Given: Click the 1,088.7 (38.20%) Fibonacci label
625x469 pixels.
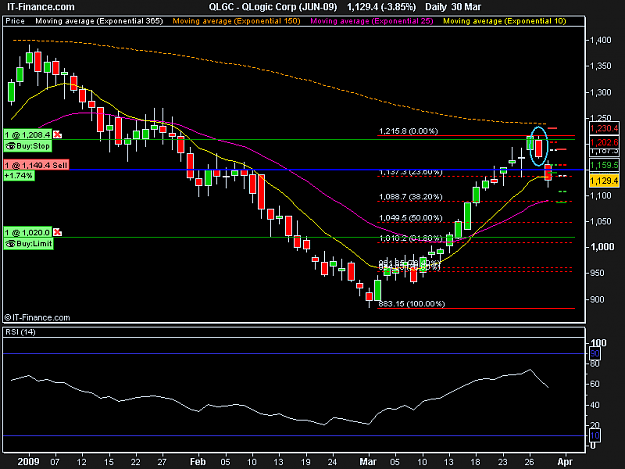Looking at the screenshot, I should 410,197.
